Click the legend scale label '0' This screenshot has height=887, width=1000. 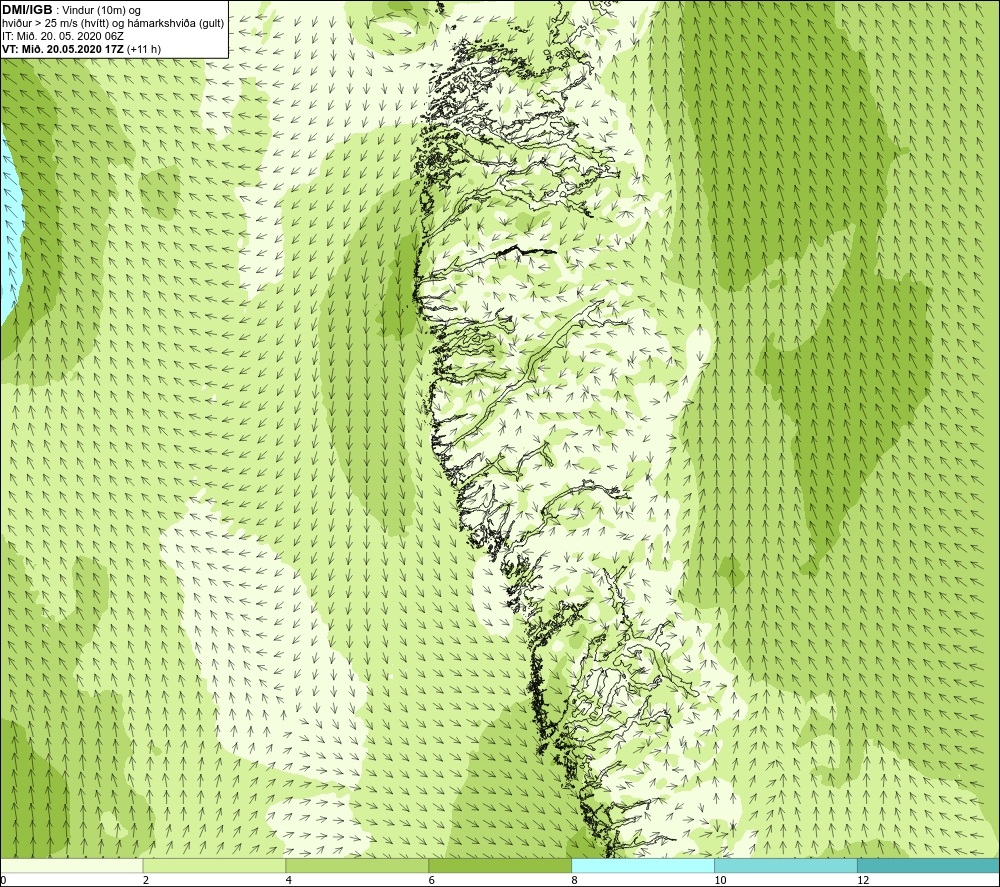point(3,881)
